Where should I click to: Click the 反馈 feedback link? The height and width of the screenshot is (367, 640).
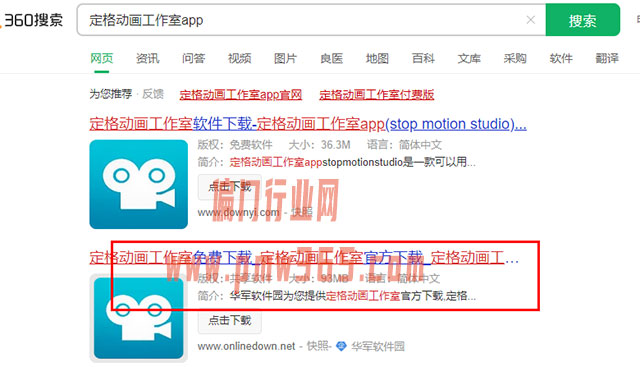tap(153, 94)
